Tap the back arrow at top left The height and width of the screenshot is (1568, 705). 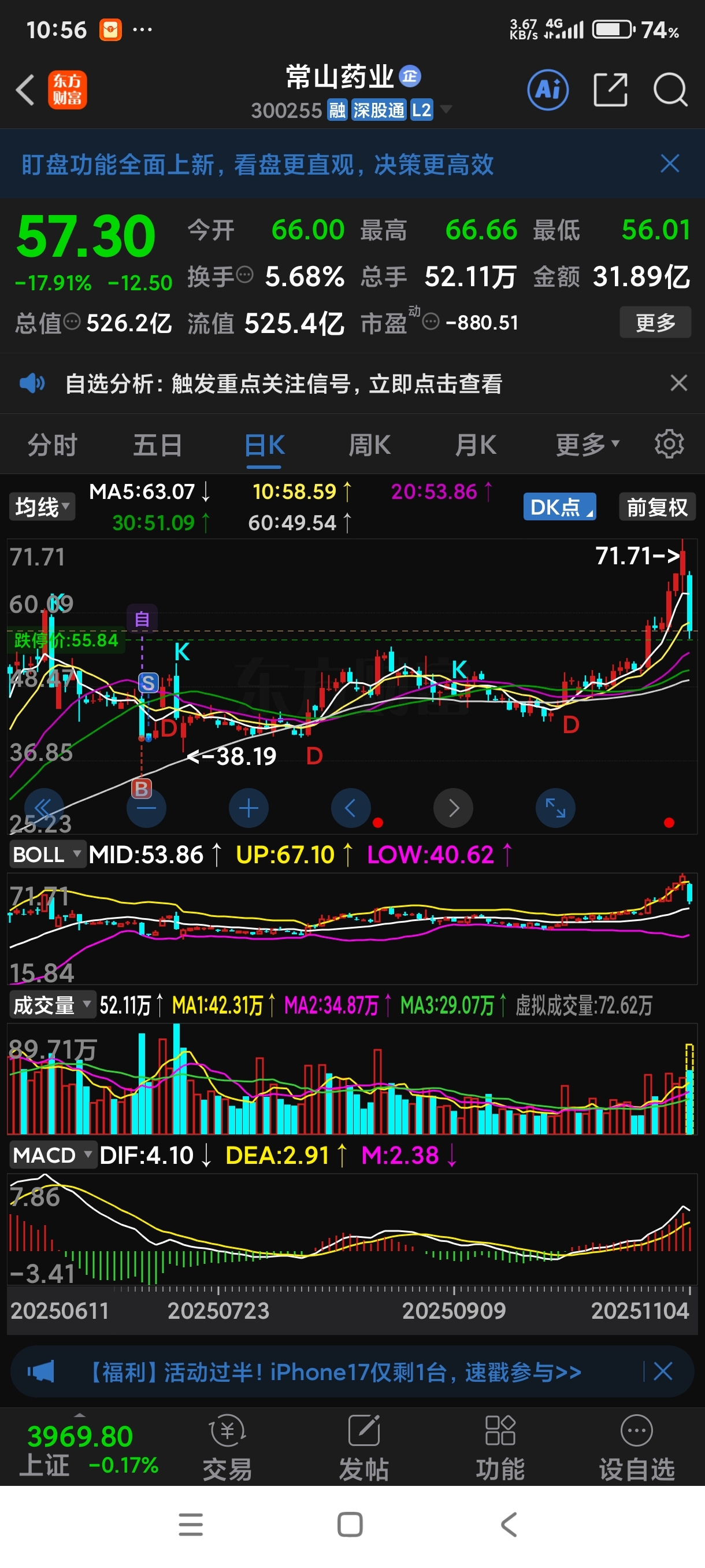tap(25, 90)
